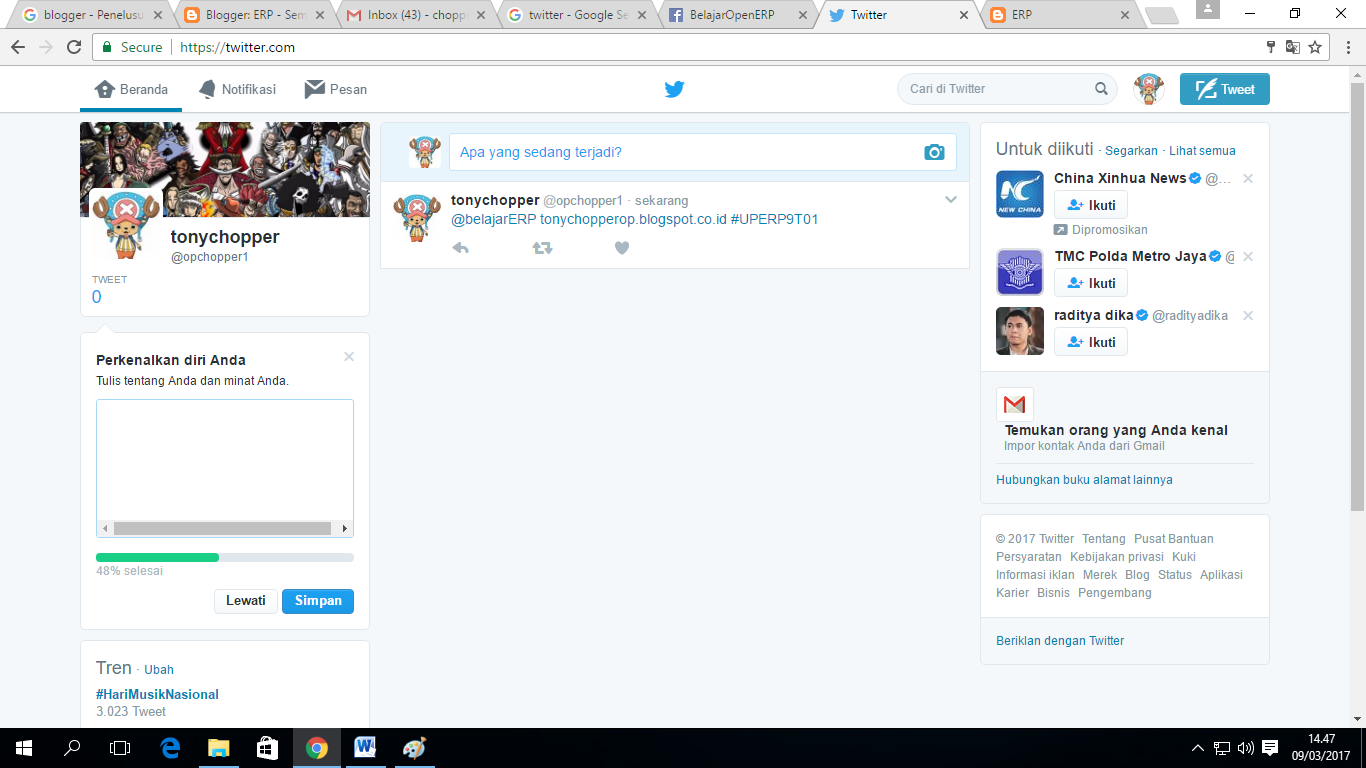Screen dimensions: 1366x768
Task: Add a photo via camera icon
Action: point(934,152)
